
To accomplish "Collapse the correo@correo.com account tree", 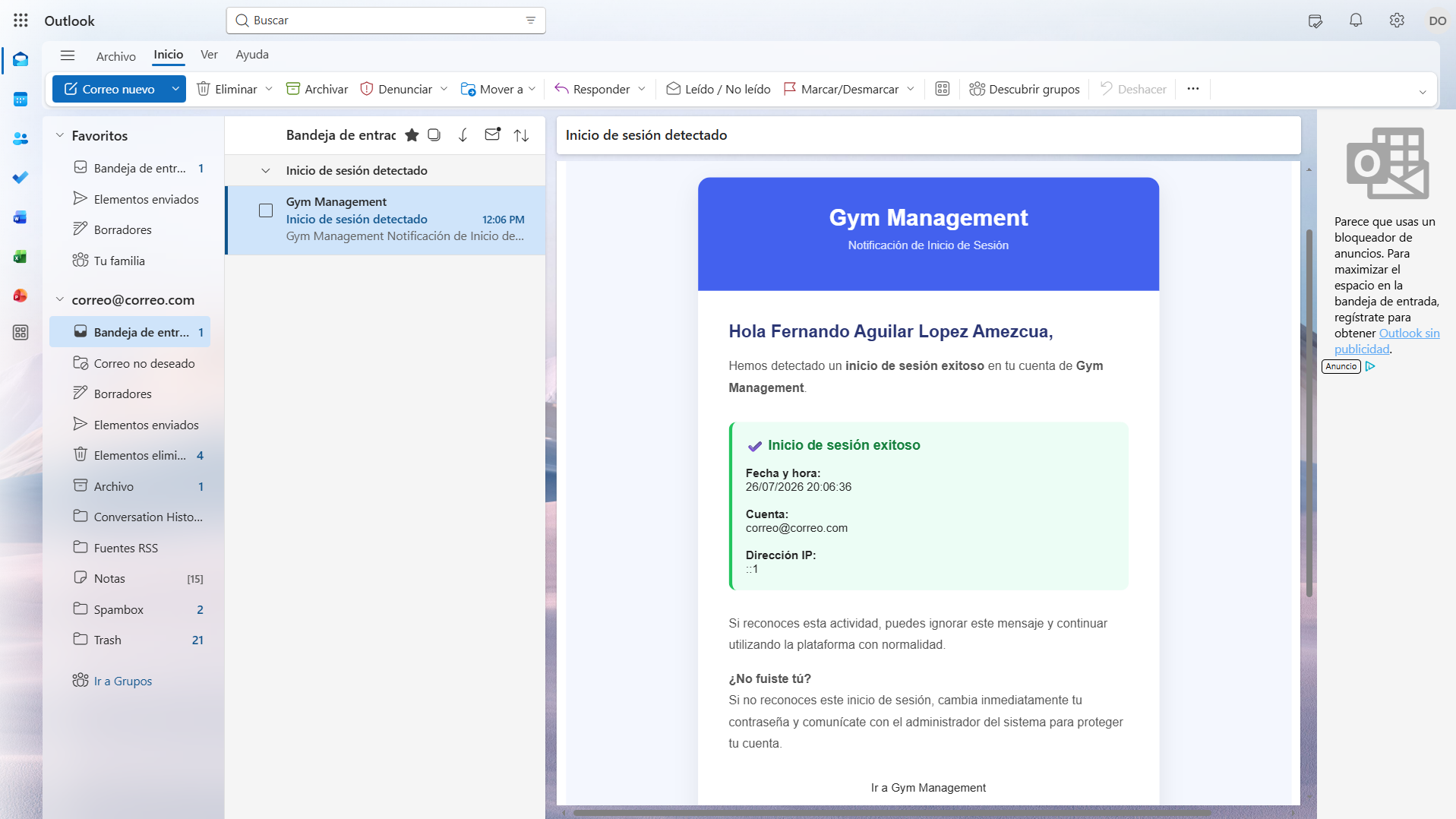I will [60, 299].
